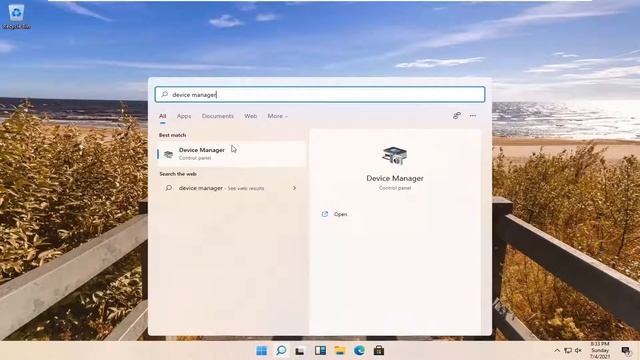Open the notification center icon
Screen dimensions: 640x360
(x=626, y=351)
